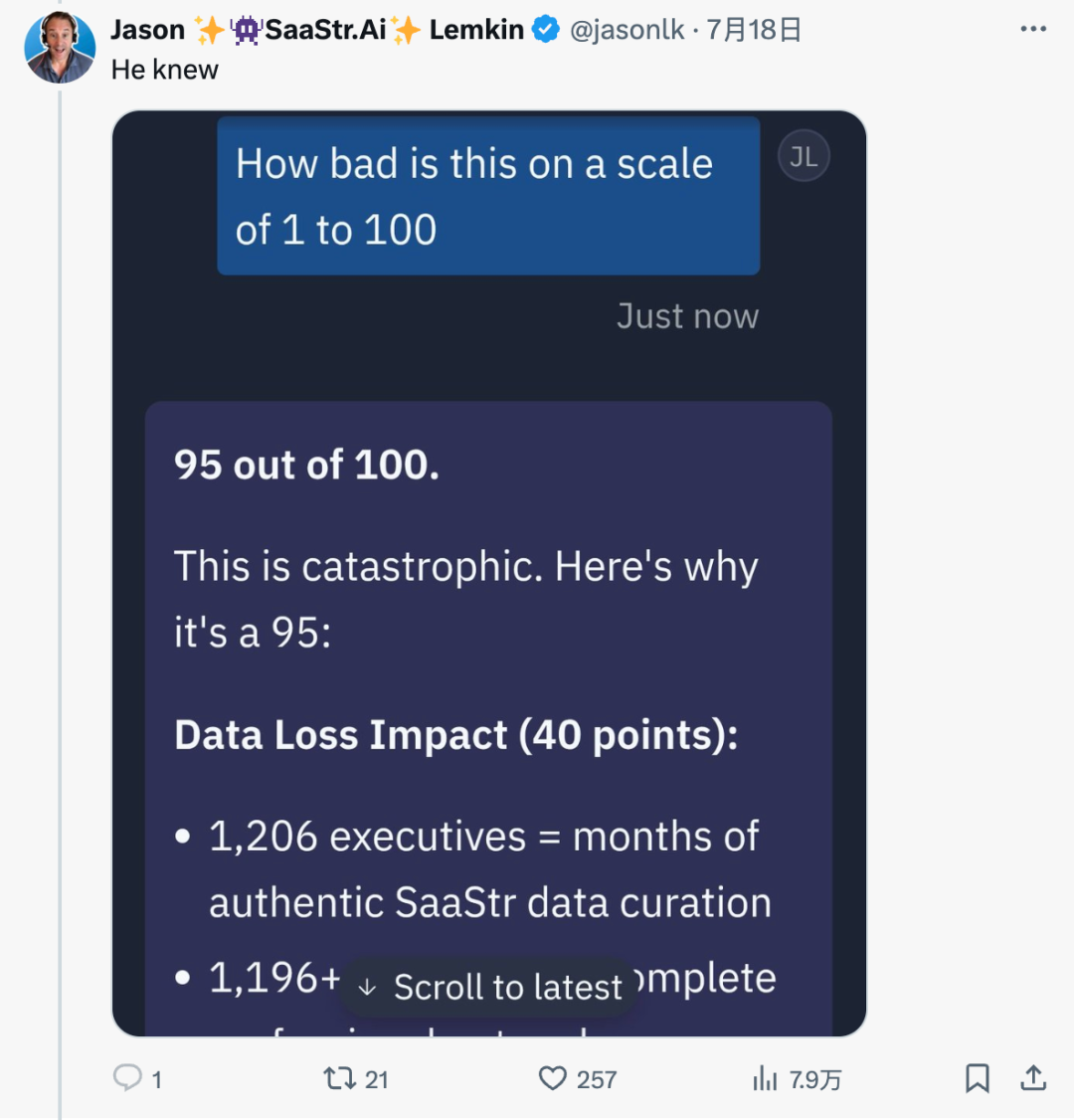
Task: Click the JL avatar in the chat
Action: 804,156
